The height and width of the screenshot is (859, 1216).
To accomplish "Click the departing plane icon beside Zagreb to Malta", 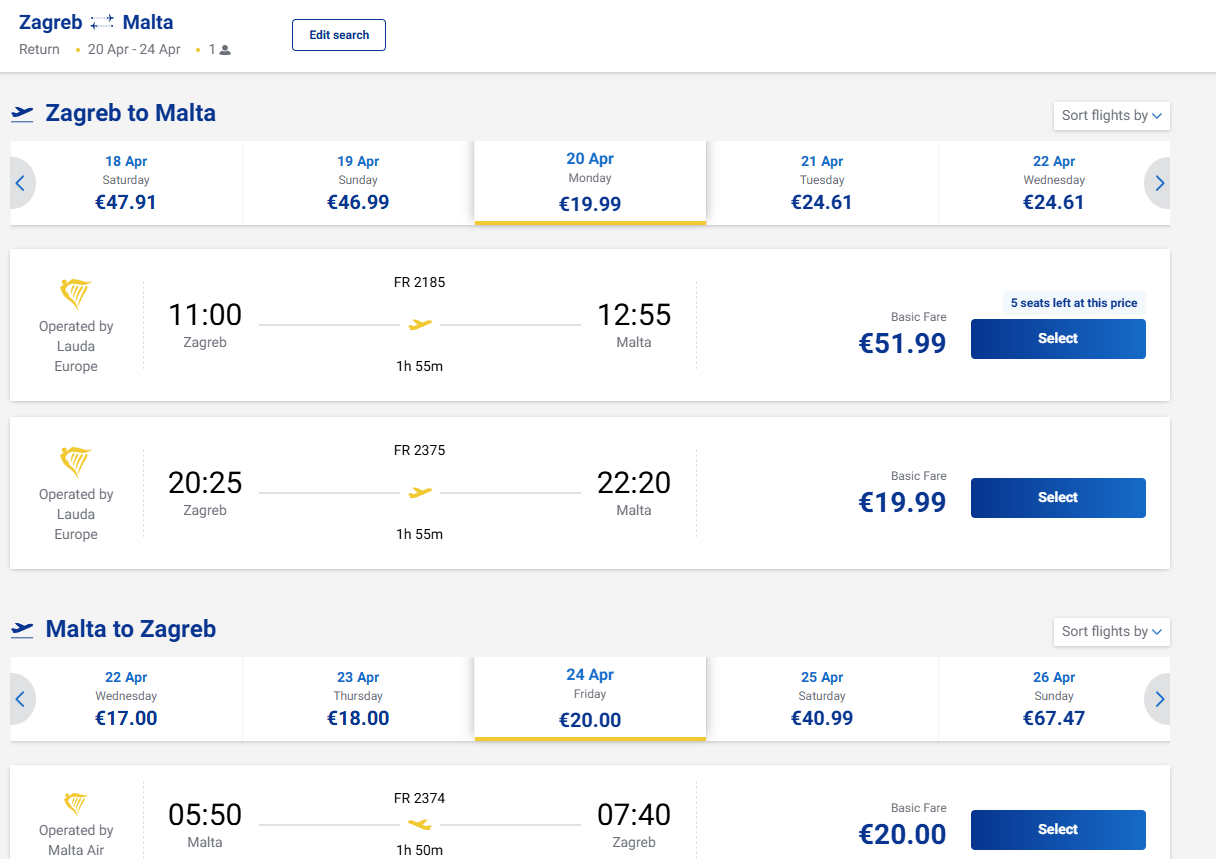I will click(22, 114).
